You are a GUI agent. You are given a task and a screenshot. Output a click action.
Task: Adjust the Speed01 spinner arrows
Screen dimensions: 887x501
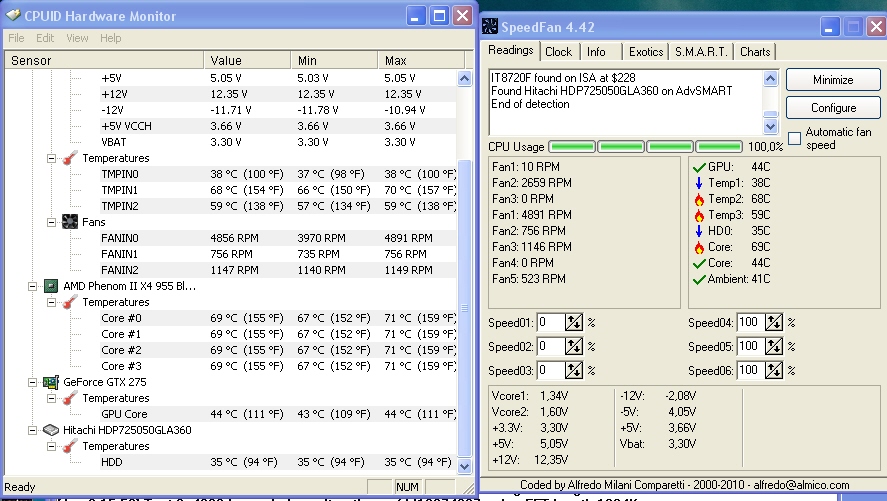click(574, 322)
